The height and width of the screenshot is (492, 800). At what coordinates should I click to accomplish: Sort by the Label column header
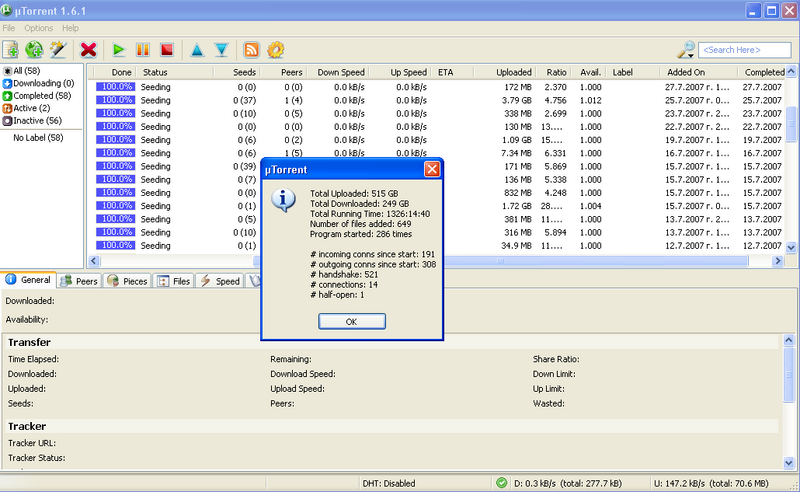coord(633,72)
